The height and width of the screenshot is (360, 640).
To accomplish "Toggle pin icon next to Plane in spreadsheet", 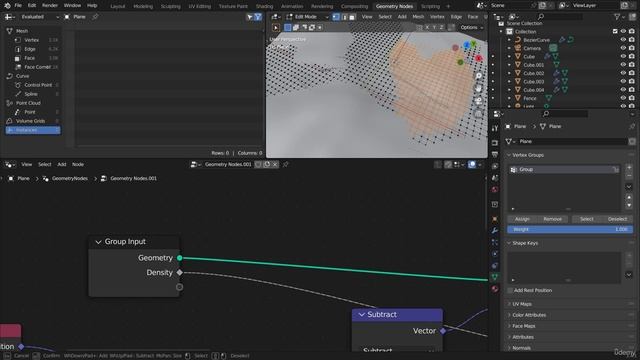I will tap(95, 17).
